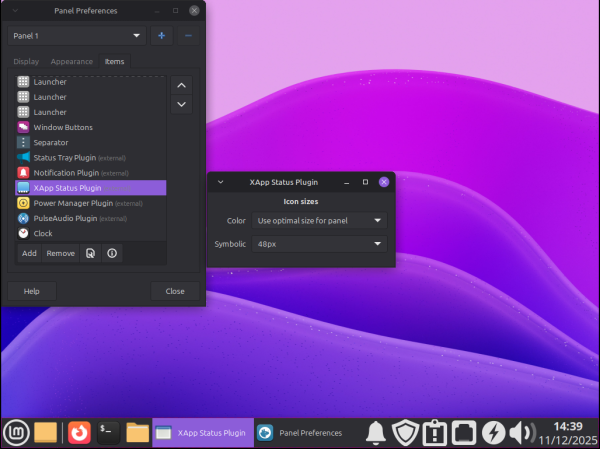This screenshot has height=449, width=600.
Task: Open the notifications bell in the system tray
Action: [376, 433]
